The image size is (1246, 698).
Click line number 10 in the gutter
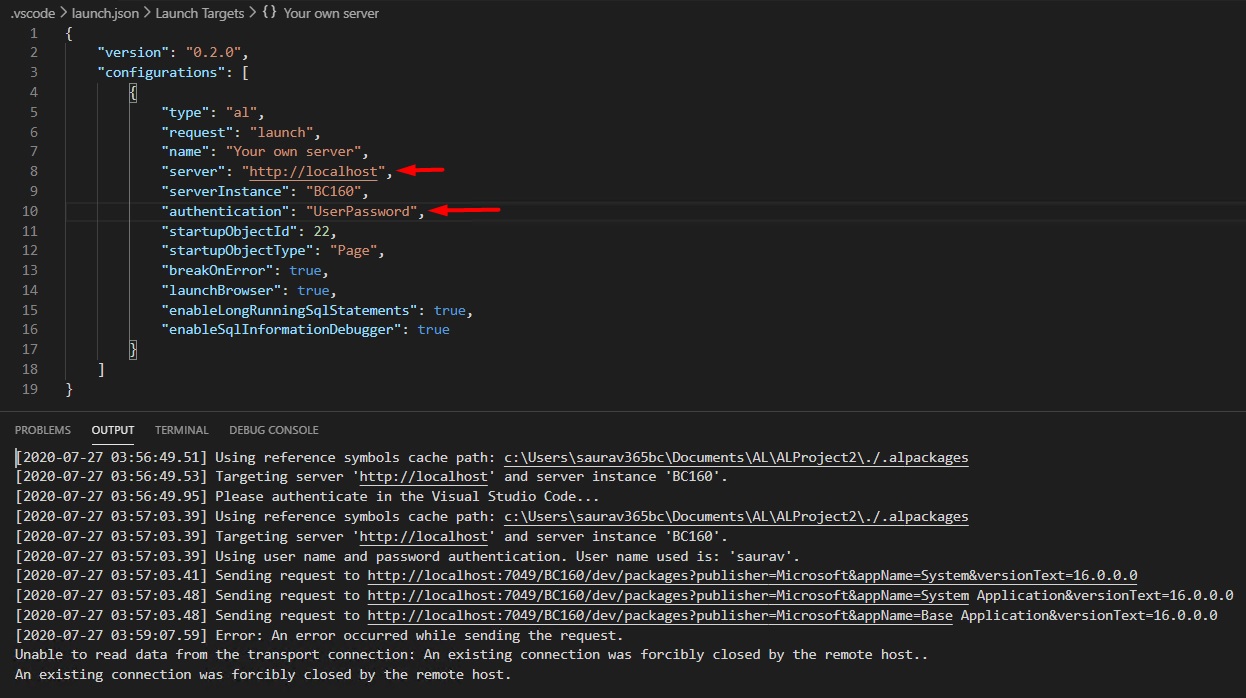click(x=30, y=211)
